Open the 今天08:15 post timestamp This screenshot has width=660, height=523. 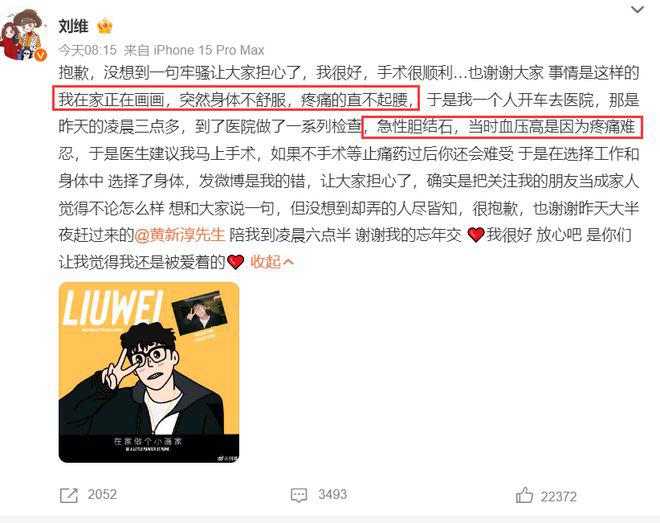88,50
